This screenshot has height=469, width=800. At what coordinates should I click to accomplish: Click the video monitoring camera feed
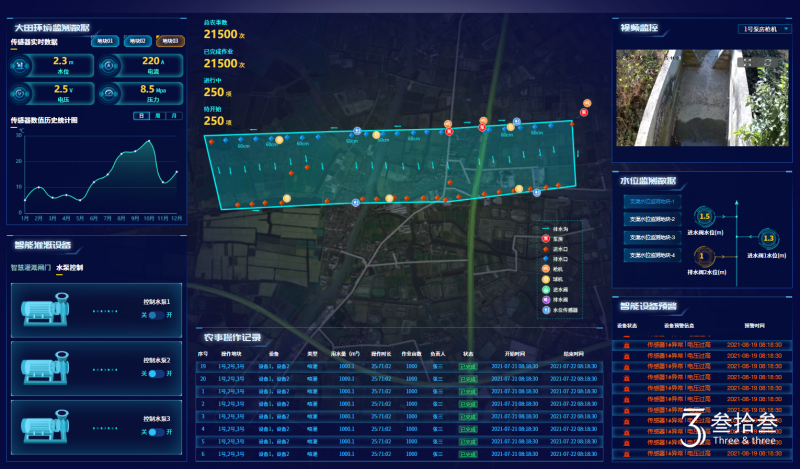pos(700,98)
